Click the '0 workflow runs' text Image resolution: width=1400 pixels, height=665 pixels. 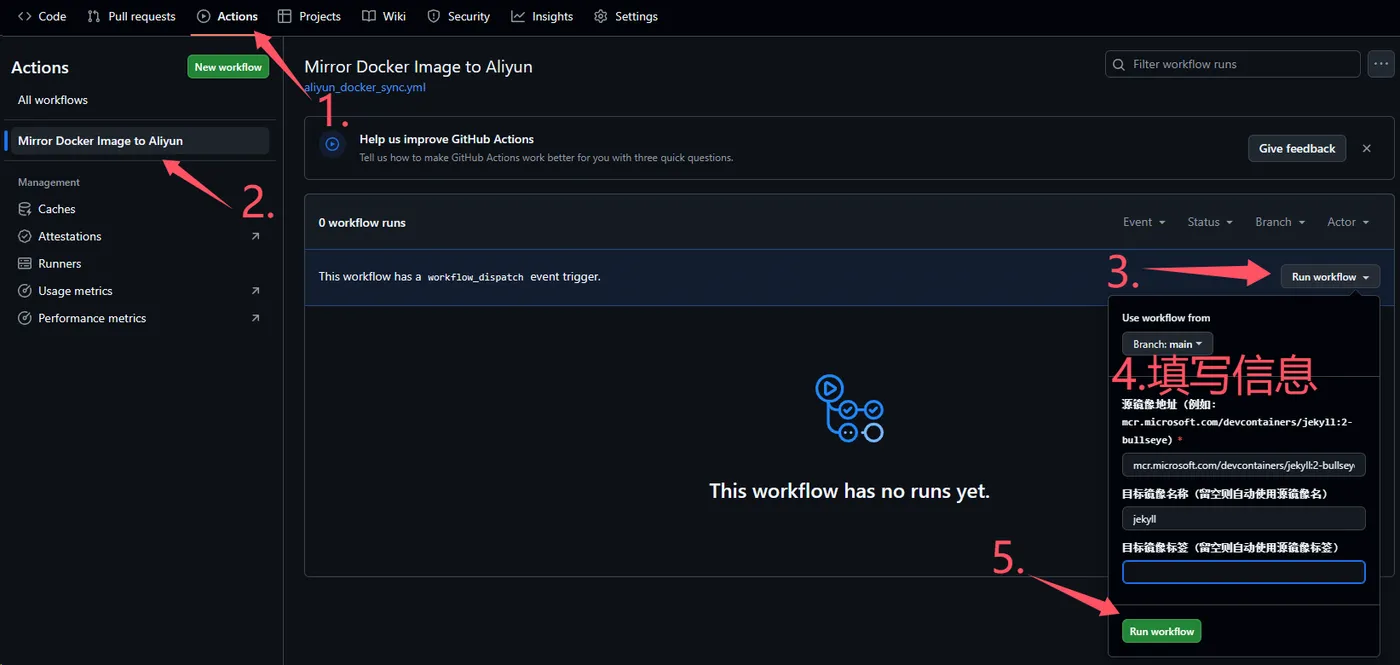point(362,222)
